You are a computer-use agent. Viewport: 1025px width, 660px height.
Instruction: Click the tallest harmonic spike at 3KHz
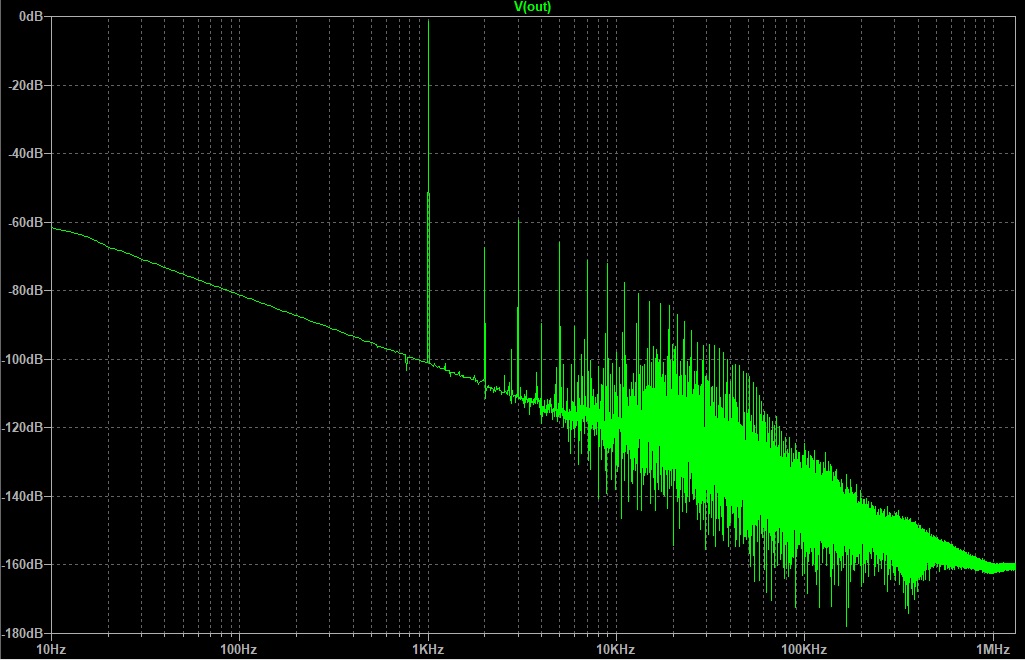tap(518, 222)
